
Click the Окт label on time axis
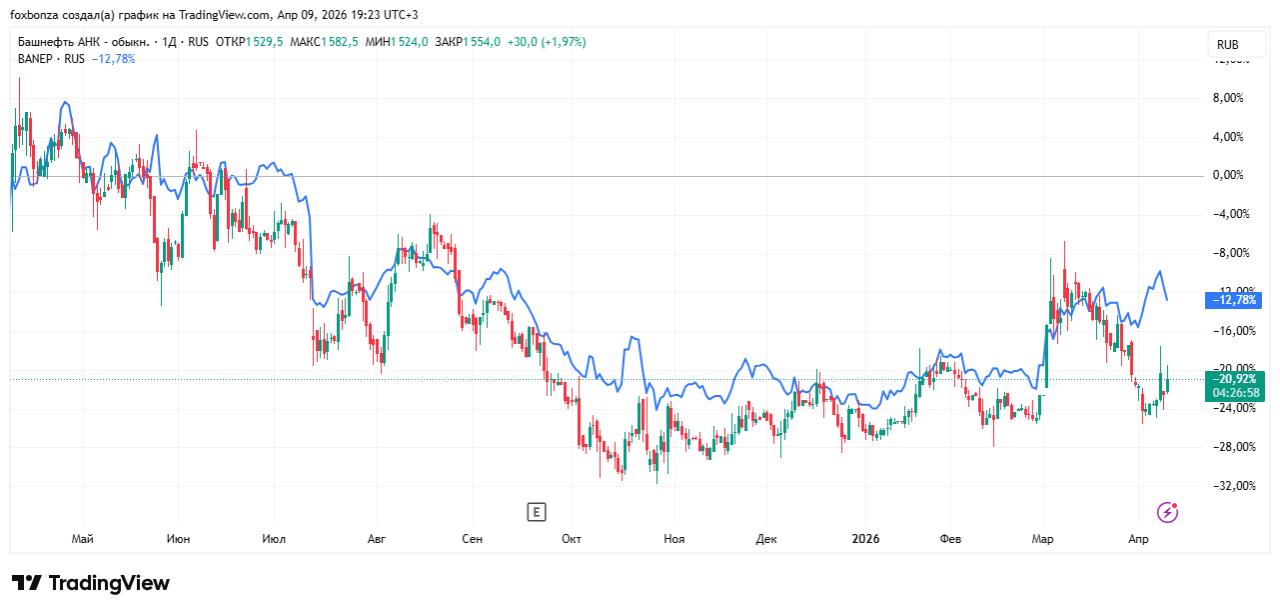pos(571,539)
